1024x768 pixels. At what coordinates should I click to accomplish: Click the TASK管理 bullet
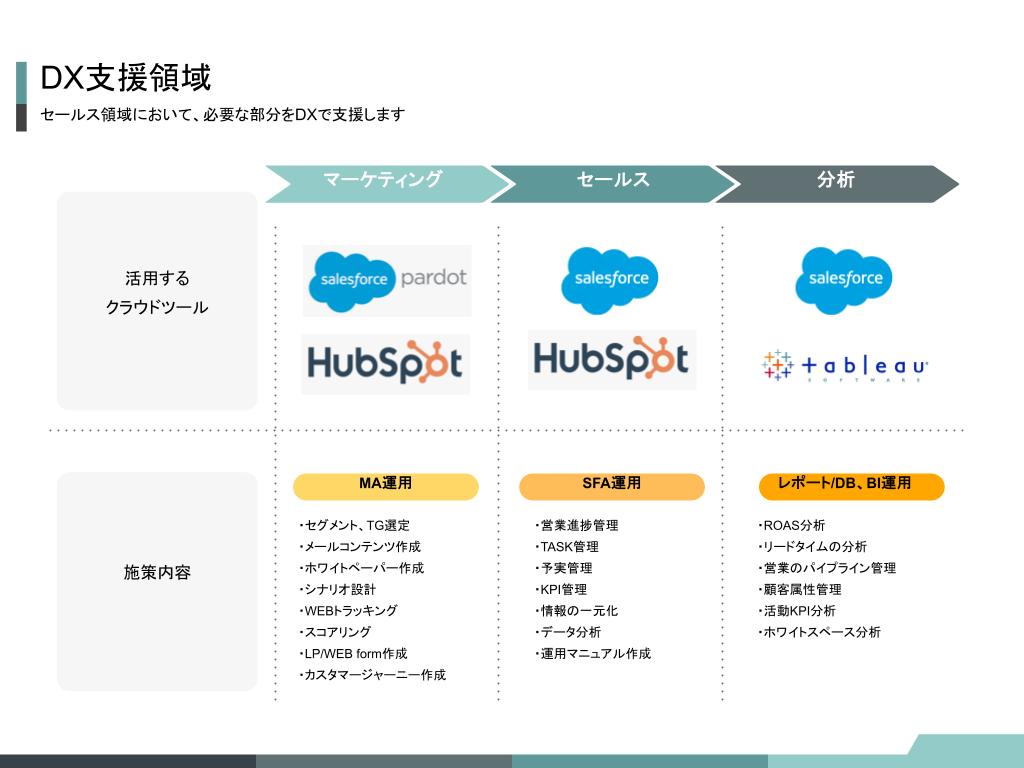coord(567,547)
